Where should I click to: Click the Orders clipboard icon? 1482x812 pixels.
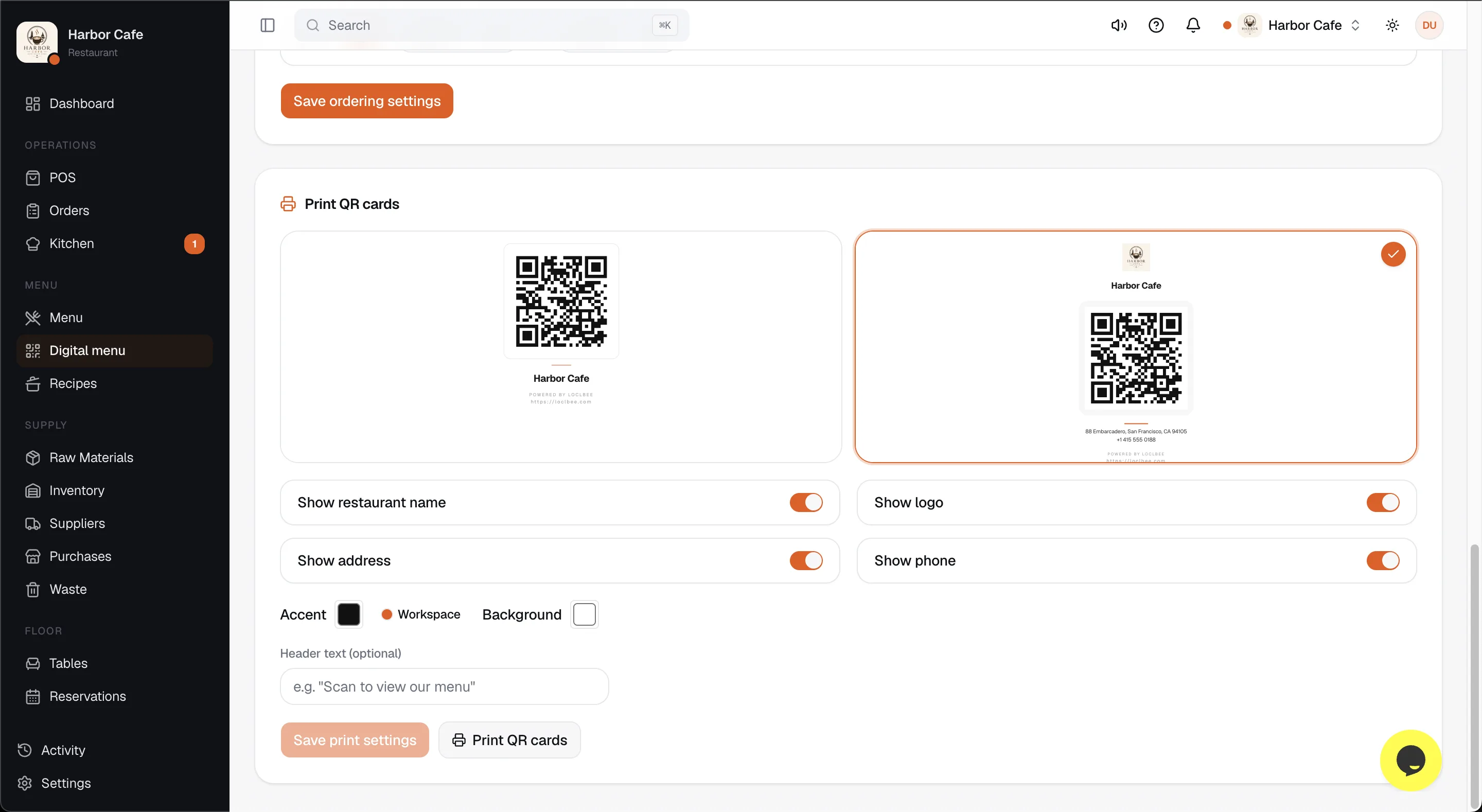coord(33,210)
